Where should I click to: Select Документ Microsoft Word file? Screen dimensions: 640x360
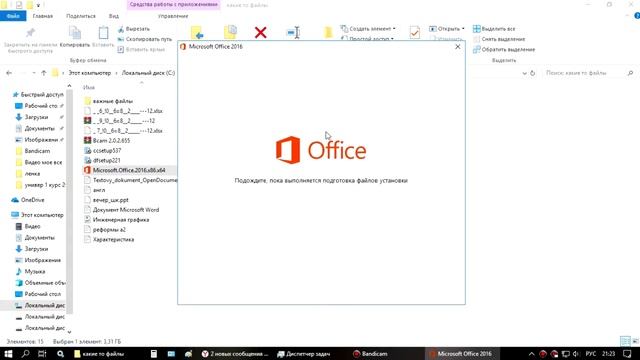coord(122,210)
